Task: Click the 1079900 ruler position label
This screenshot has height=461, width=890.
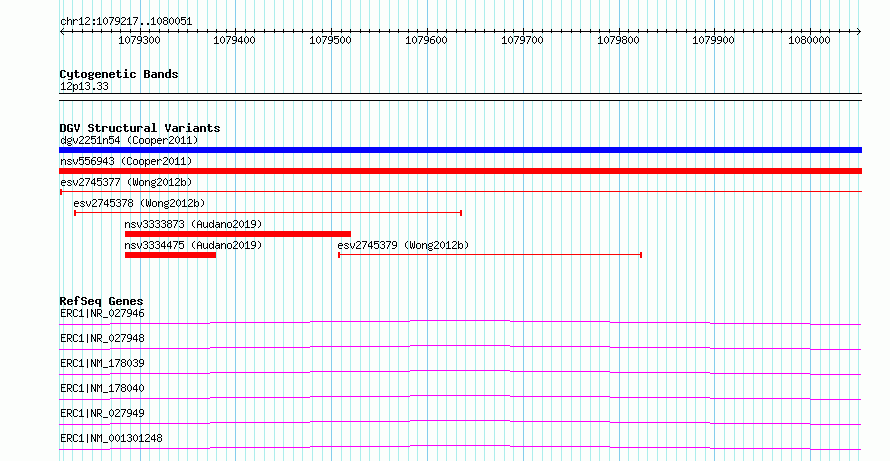Action: click(x=713, y=40)
